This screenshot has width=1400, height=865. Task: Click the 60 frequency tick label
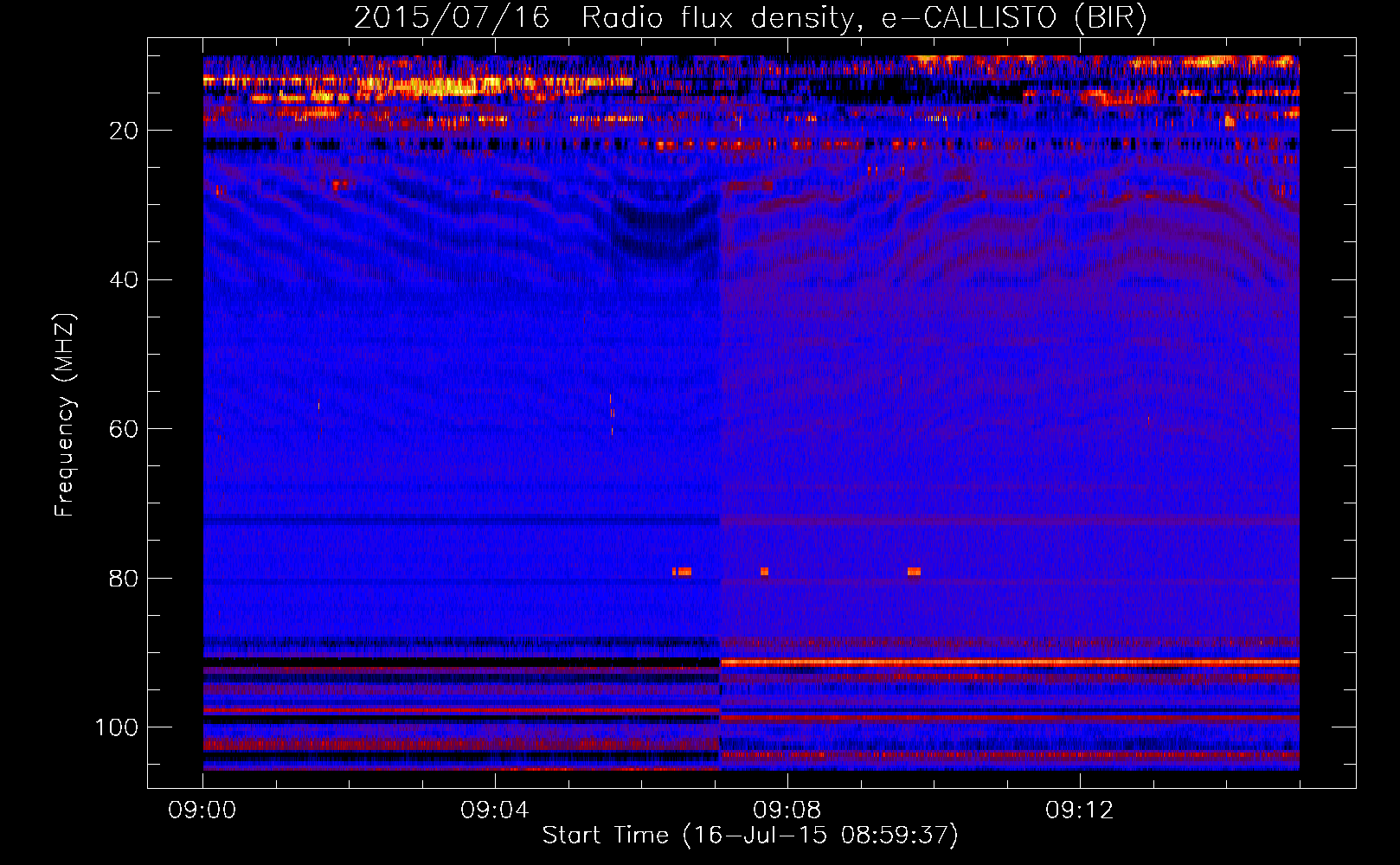click(125, 429)
